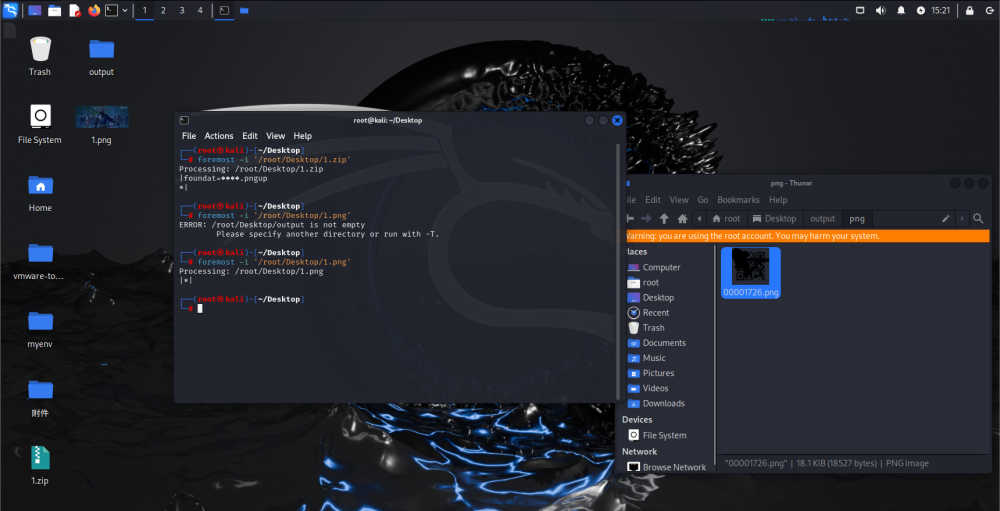
Task: Open notifications bell in tray
Action: coord(901,10)
